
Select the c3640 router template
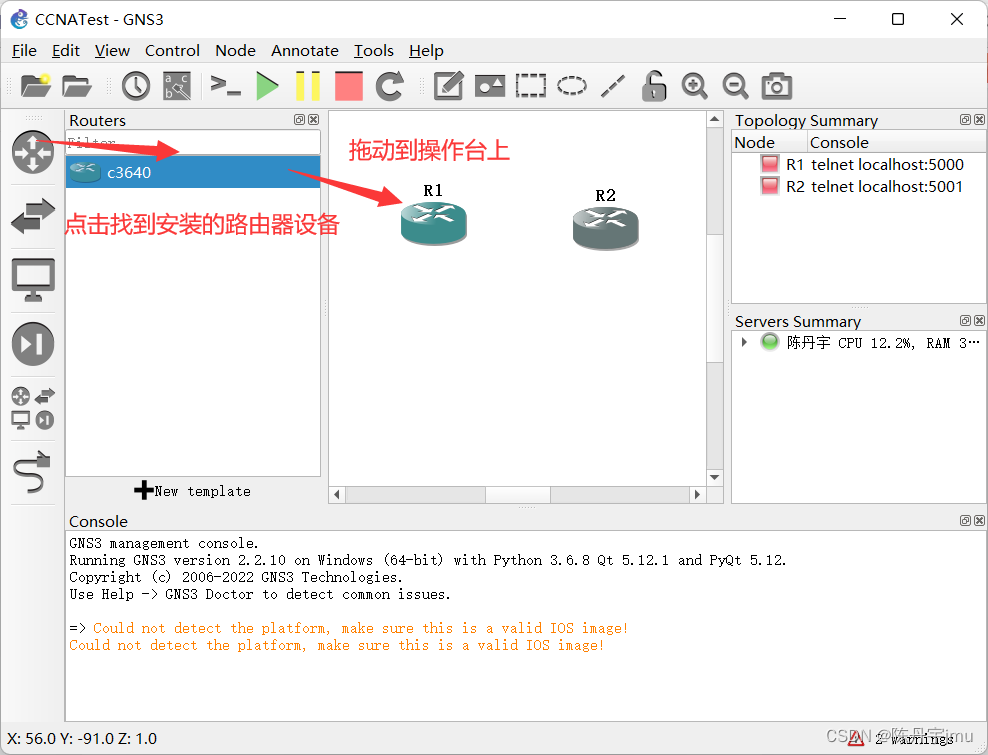coord(193,172)
